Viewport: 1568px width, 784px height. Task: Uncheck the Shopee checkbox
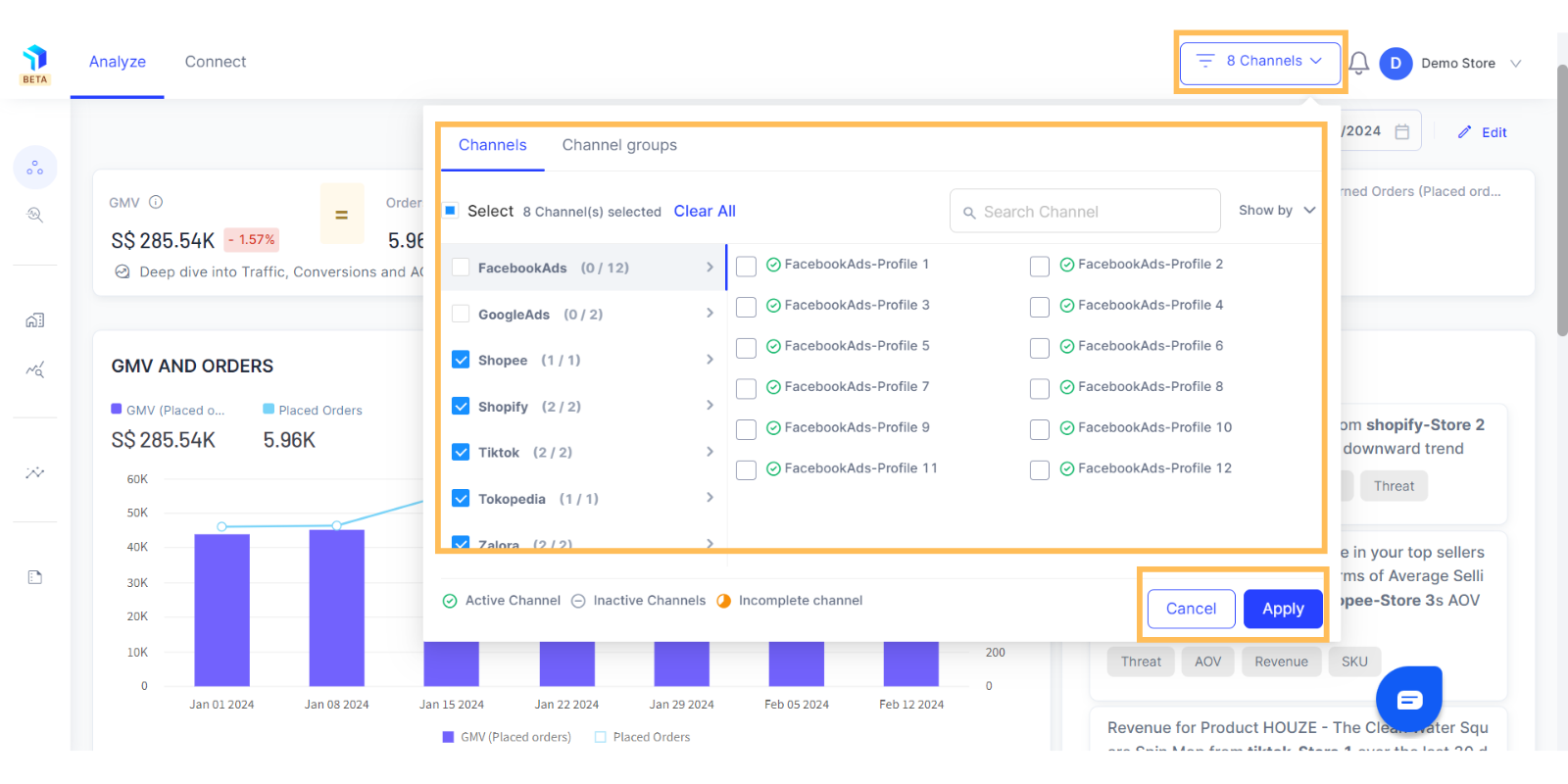(x=461, y=360)
